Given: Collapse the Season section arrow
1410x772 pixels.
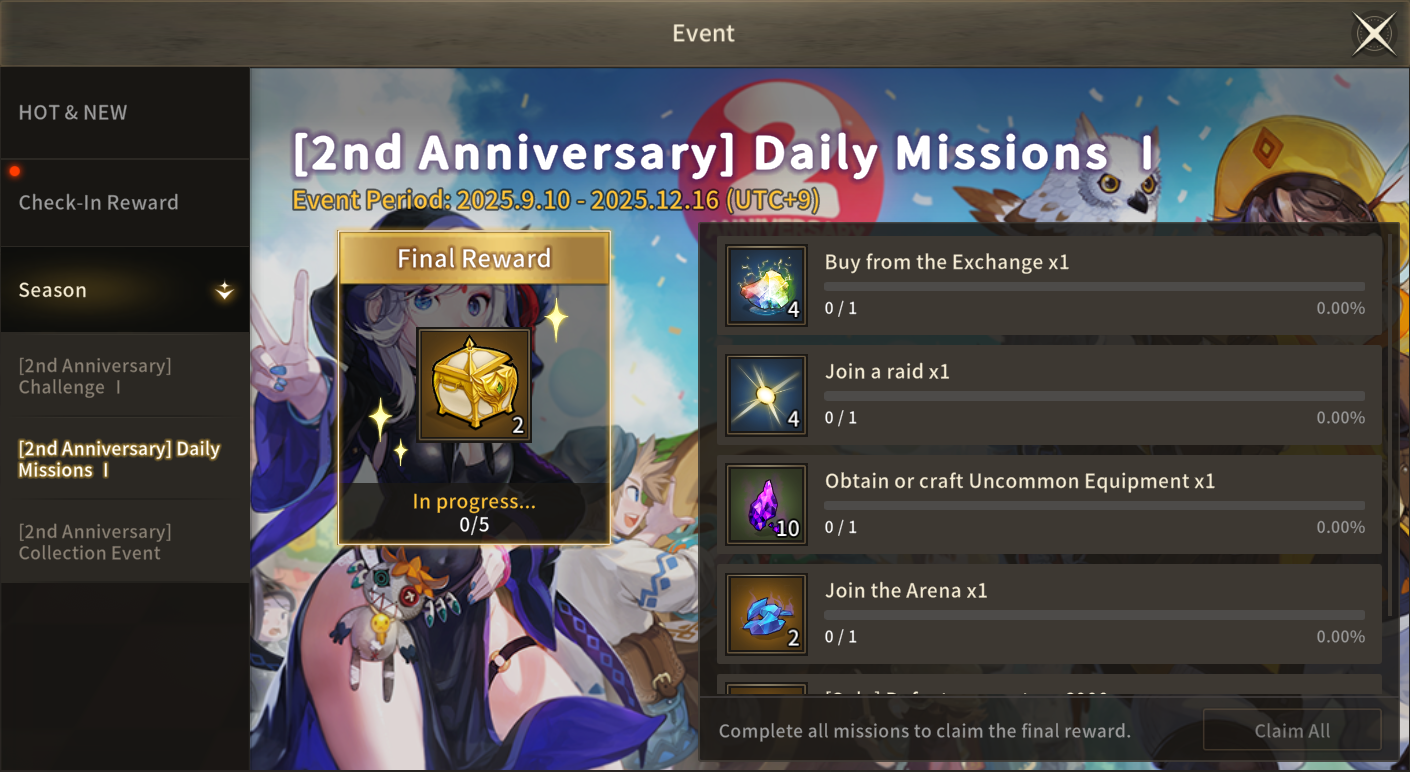Looking at the screenshot, I should pos(225,291).
